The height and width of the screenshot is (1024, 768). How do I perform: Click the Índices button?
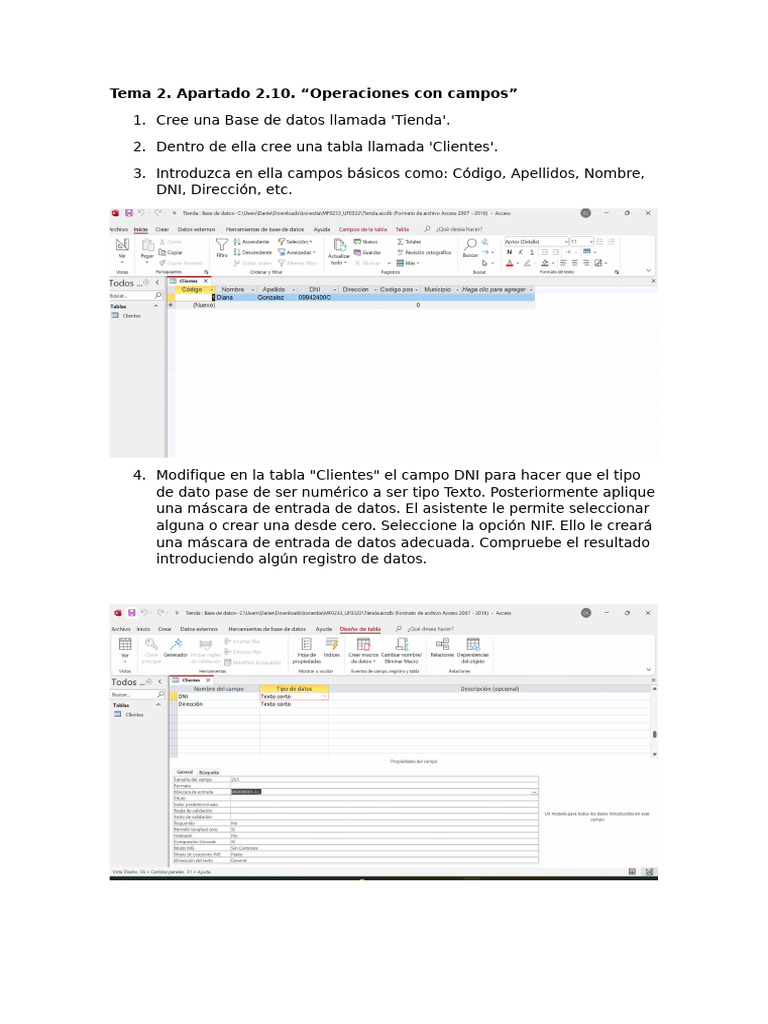[x=332, y=647]
